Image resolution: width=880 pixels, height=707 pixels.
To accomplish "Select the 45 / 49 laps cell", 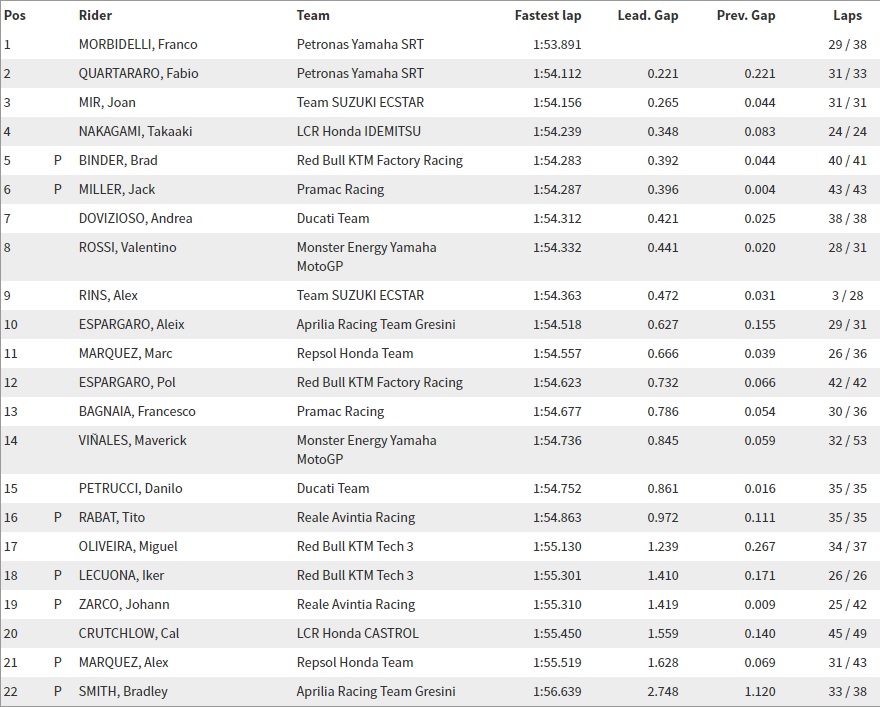I will click(x=848, y=633).
